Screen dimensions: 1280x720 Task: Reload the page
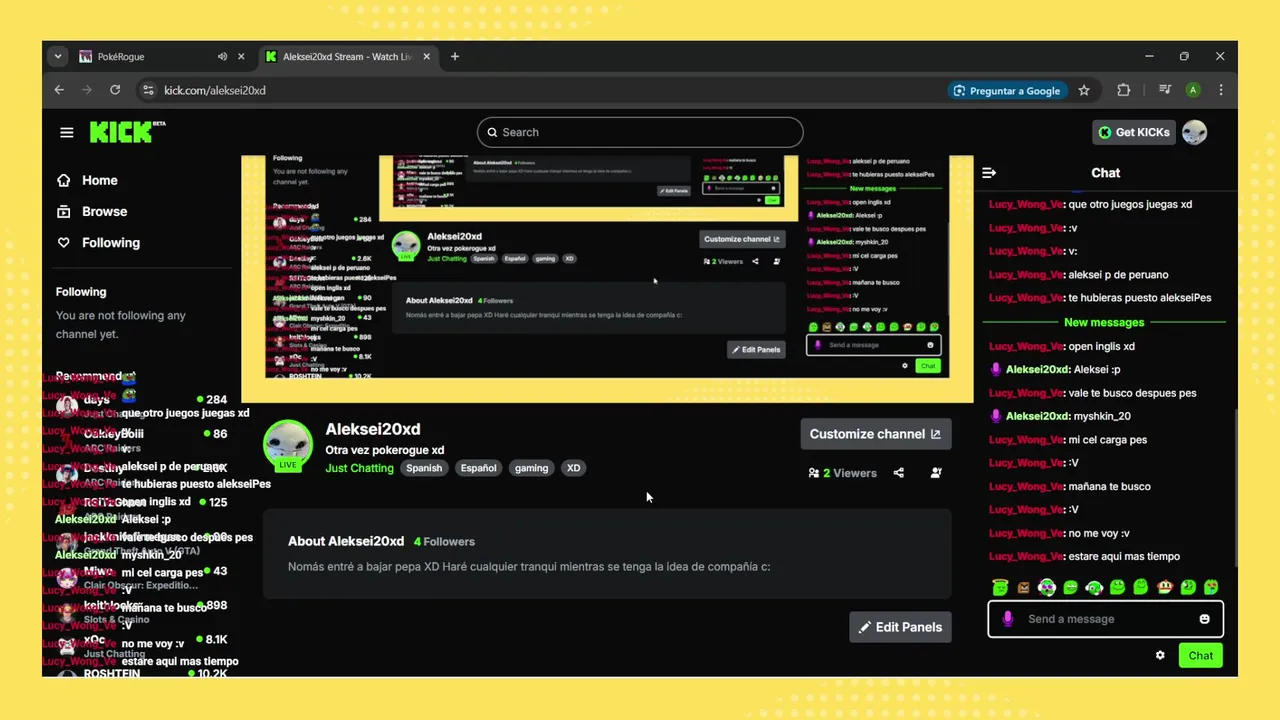pos(115,90)
